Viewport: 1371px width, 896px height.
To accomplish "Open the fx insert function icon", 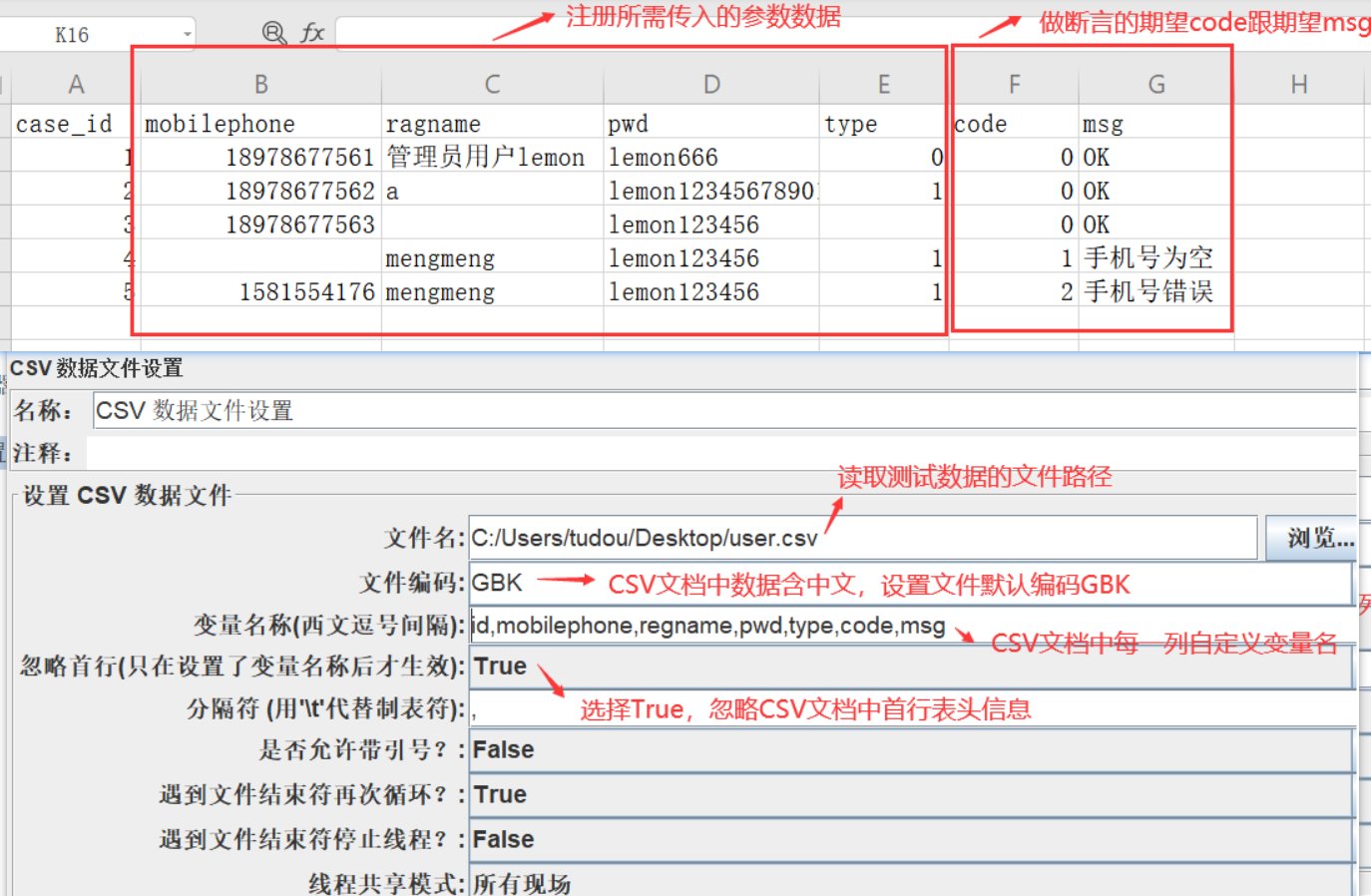I will click(x=312, y=34).
